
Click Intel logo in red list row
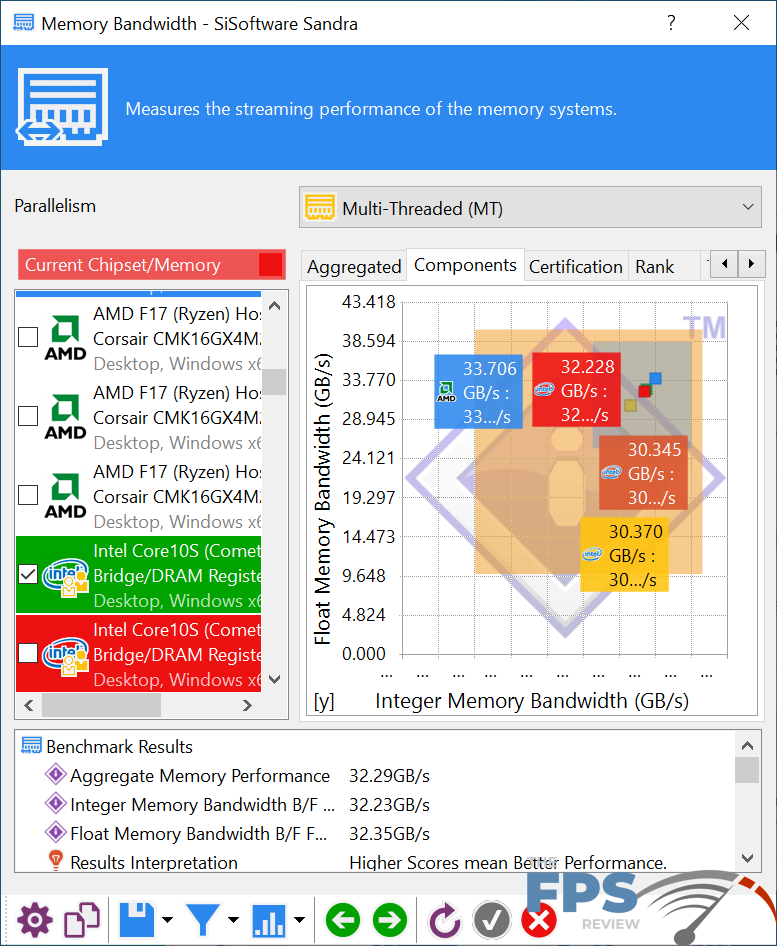pyautogui.click(x=66, y=655)
